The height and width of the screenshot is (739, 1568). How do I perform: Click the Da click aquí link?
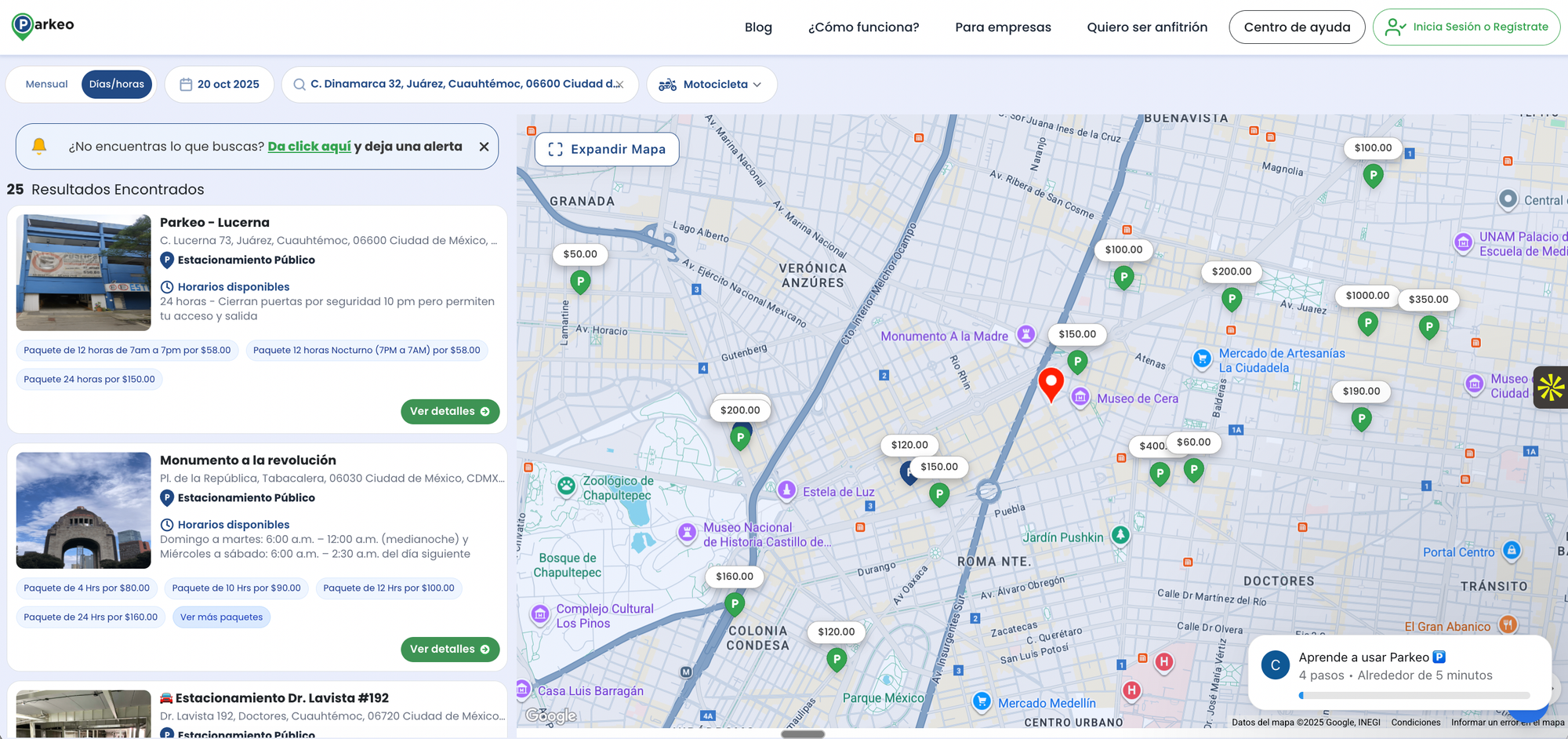coord(309,147)
